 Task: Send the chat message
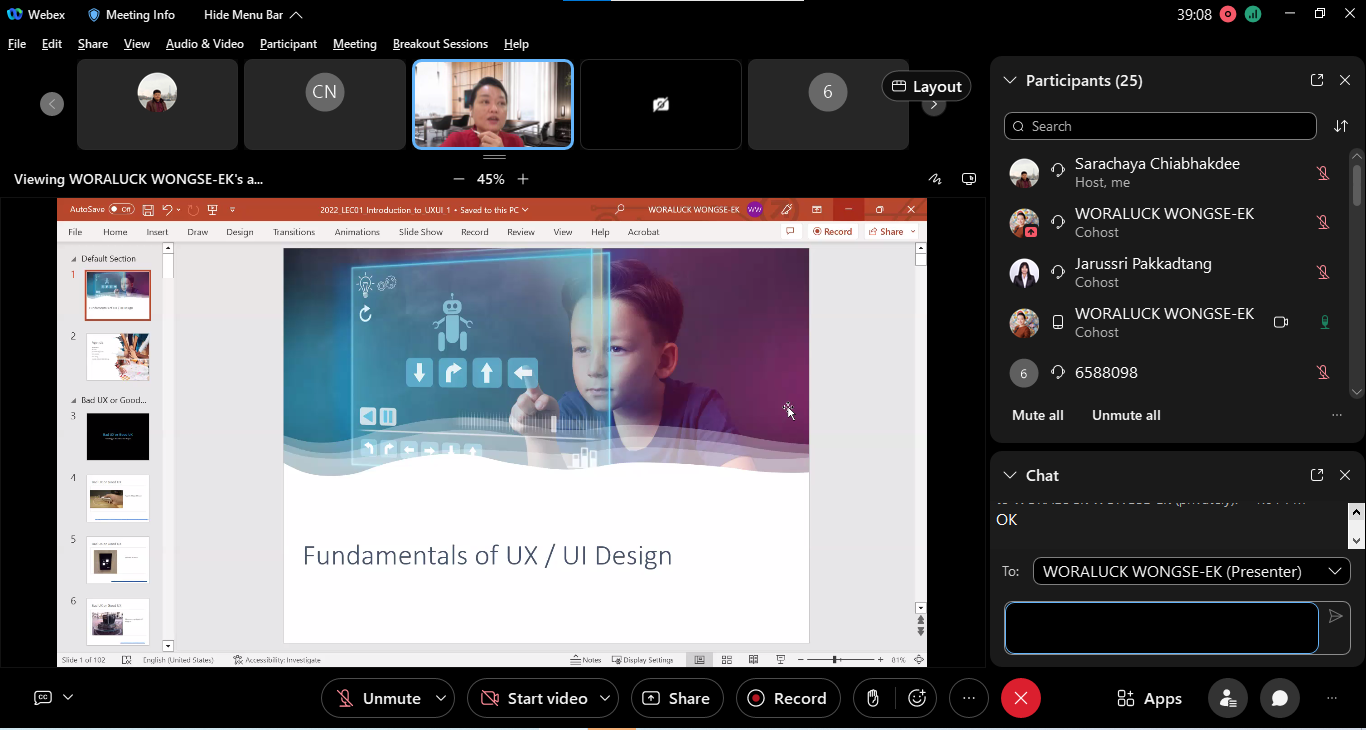coord(1335,617)
